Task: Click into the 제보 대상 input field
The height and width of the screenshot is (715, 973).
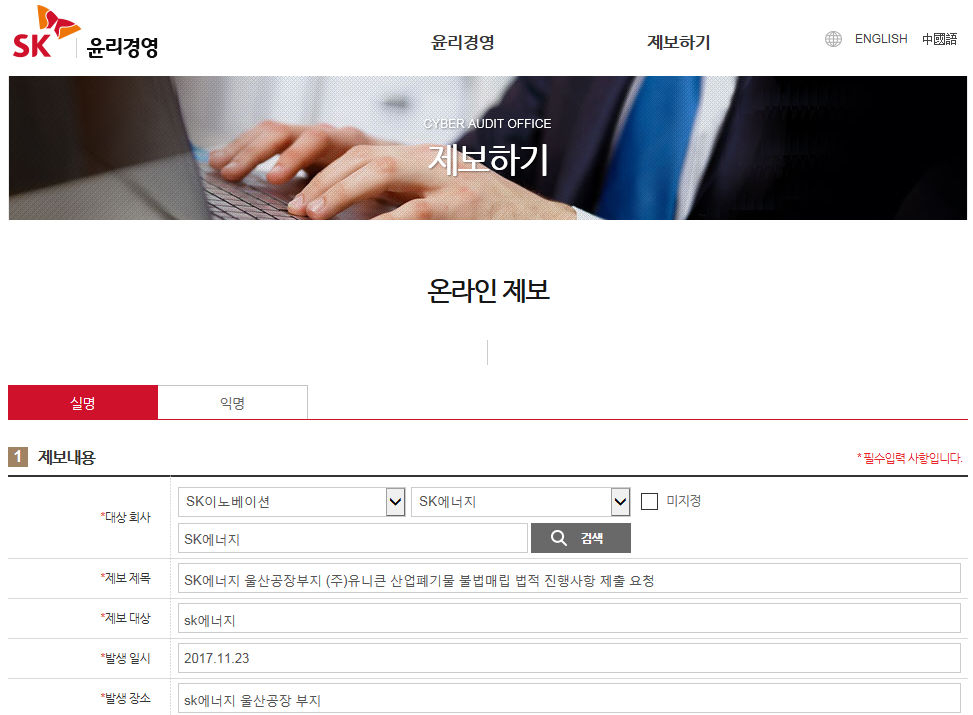Action: tap(569, 619)
